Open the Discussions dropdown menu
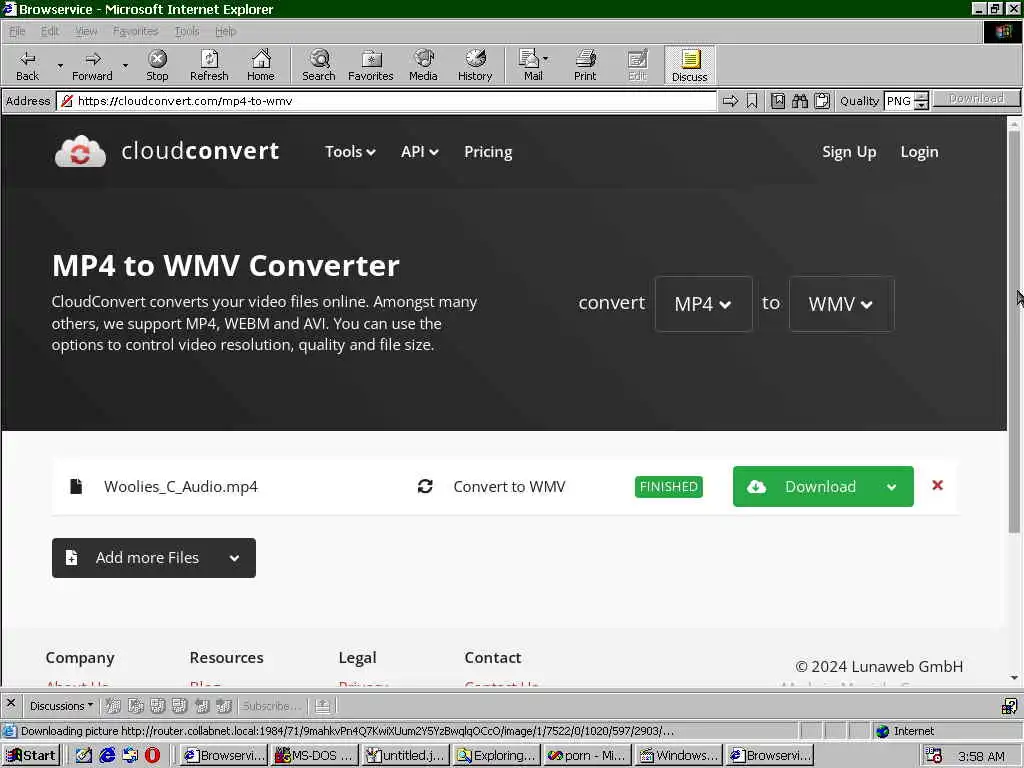Image resolution: width=1024 pixels, height=768 pixels. tap(61, 706)
